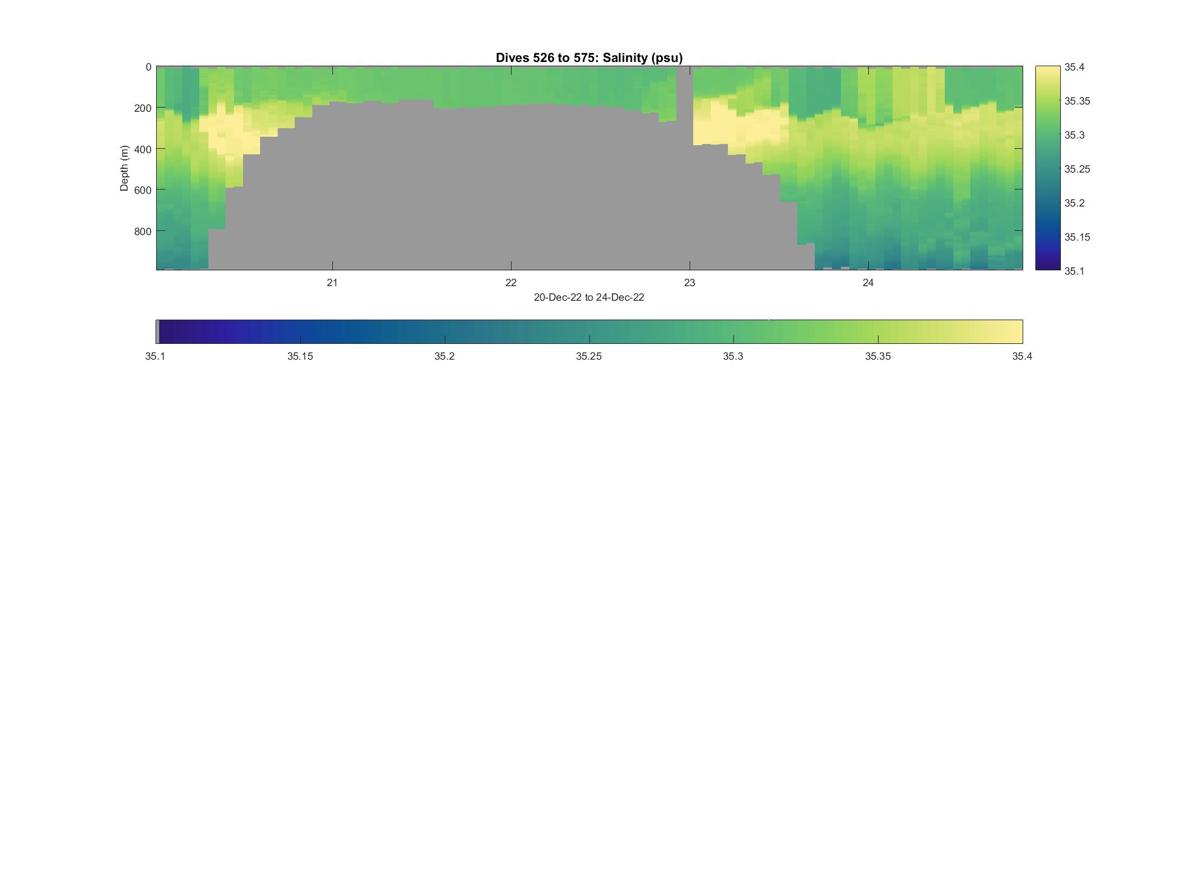Screen dimensions: 1200x885
Task: Click horizontal colorbar label 35.15
Action: coord(300,357)
